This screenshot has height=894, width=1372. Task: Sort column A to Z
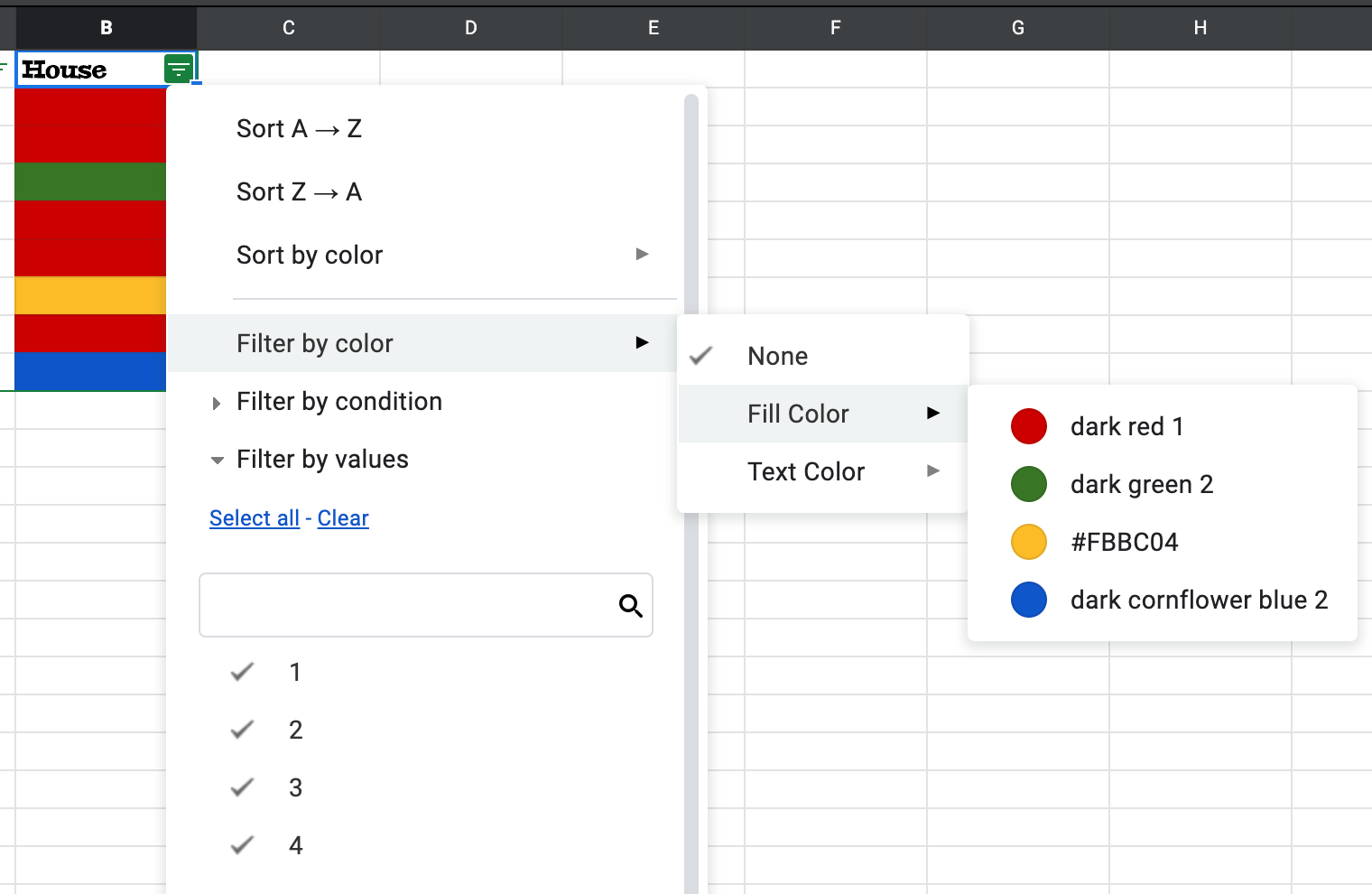[299, 129]
